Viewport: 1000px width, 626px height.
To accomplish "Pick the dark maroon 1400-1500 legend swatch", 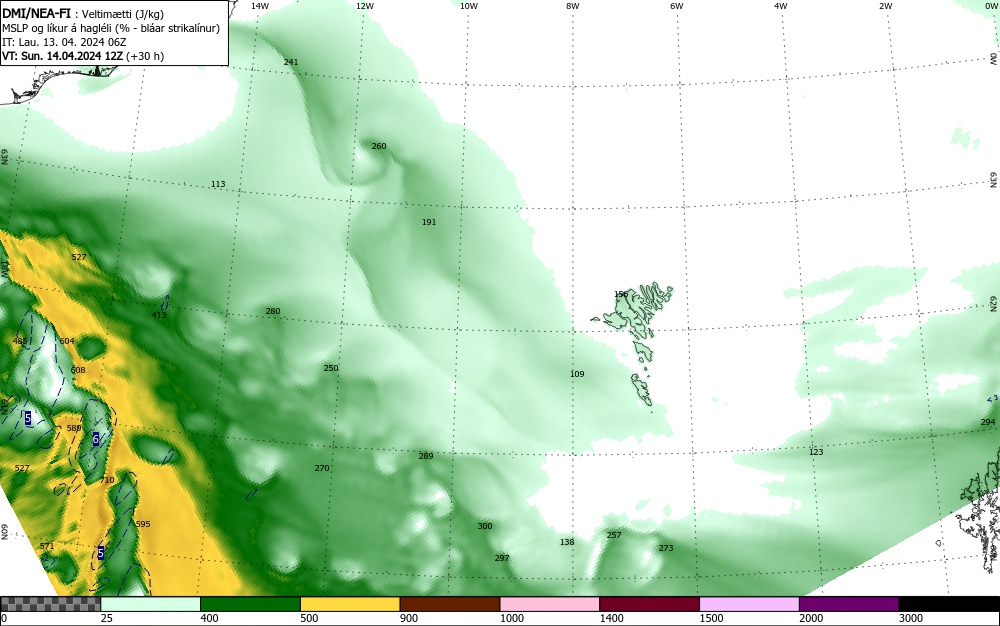I will tap(649, 604).
